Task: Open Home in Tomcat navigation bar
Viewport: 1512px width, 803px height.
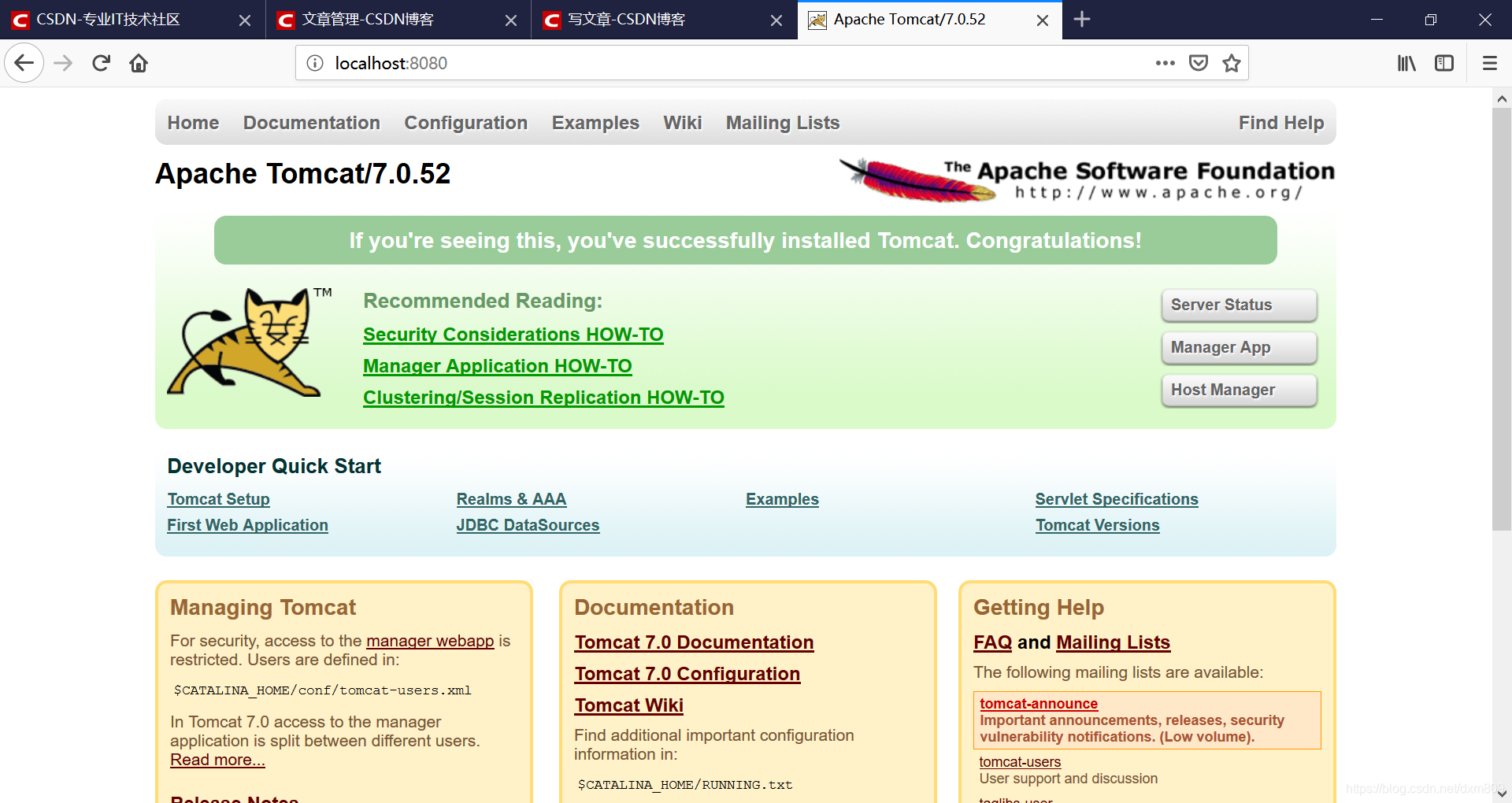Action: click(193, 123)
